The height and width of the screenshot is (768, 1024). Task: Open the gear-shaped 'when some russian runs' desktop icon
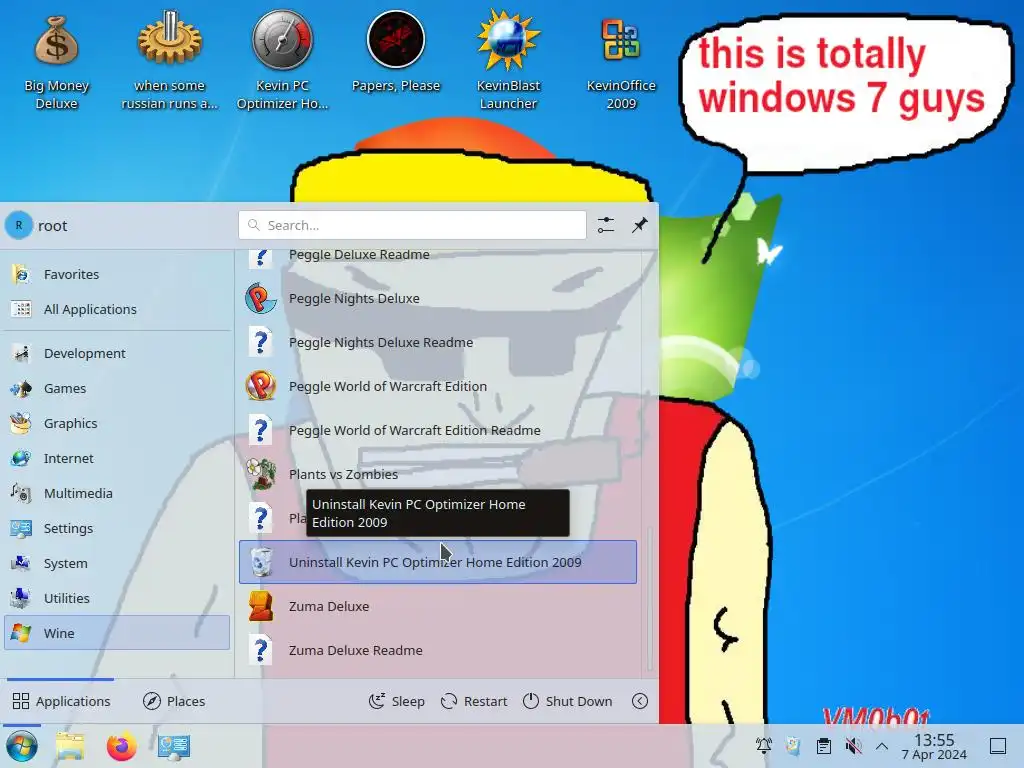169,62
